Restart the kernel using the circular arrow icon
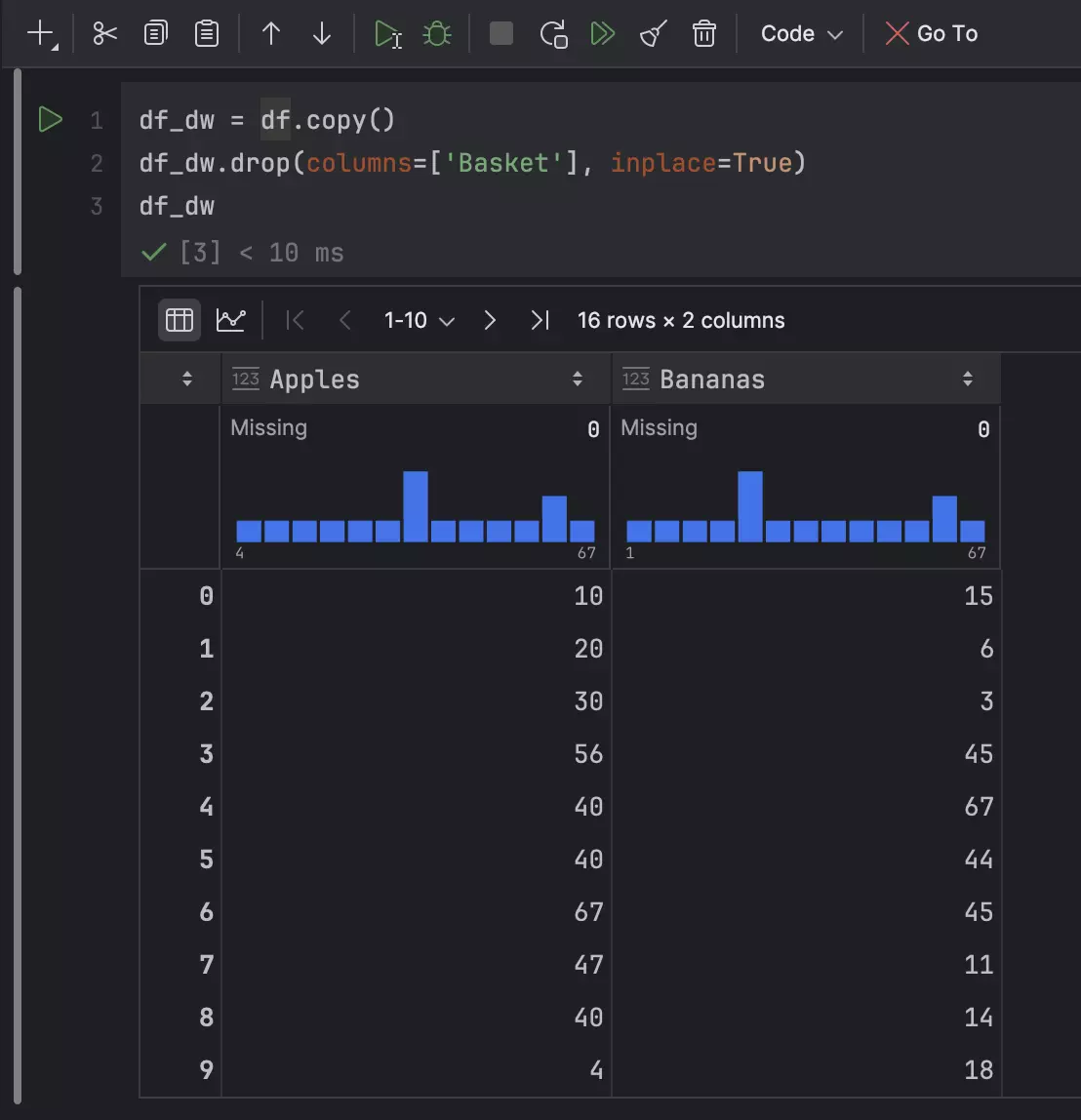 553,34
